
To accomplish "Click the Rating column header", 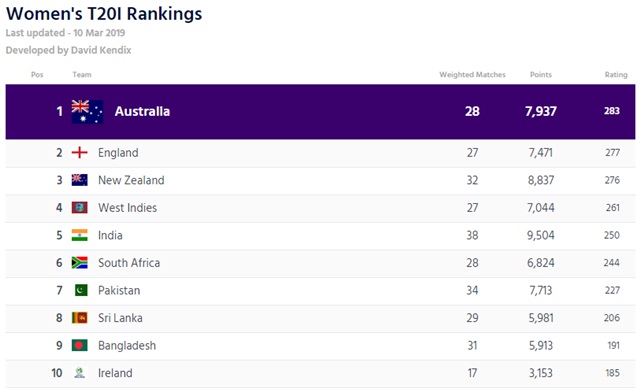I will point(616,75).
